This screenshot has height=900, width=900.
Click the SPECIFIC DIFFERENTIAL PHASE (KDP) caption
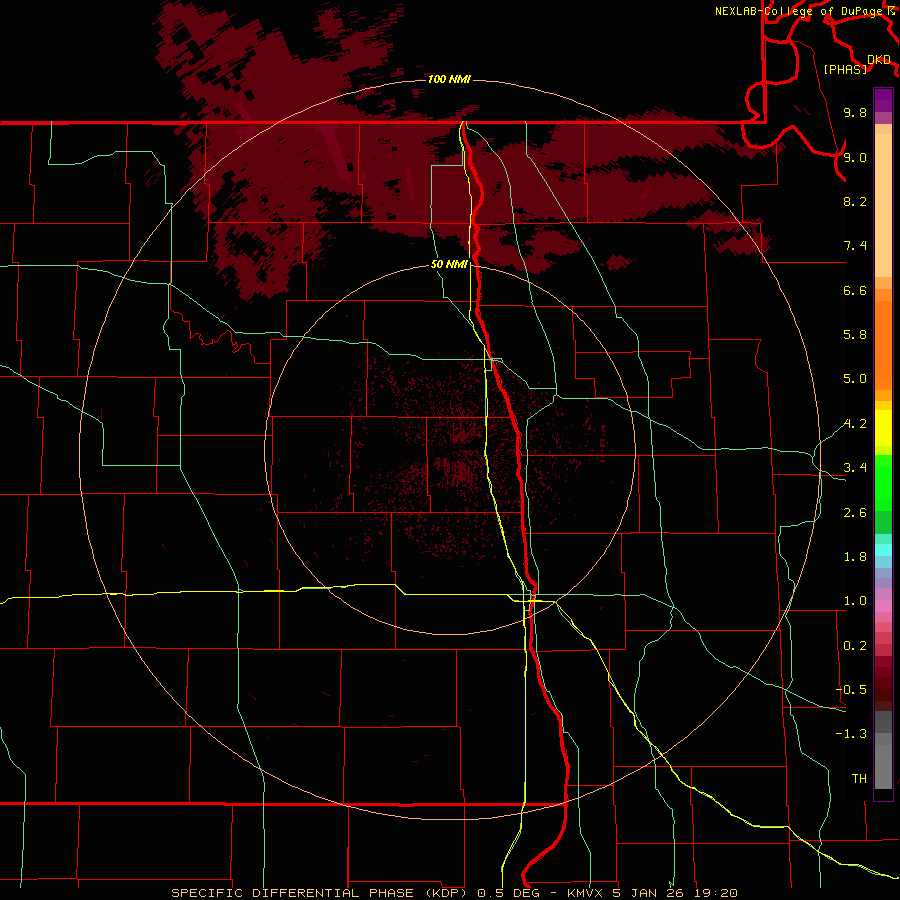point(321,893)
